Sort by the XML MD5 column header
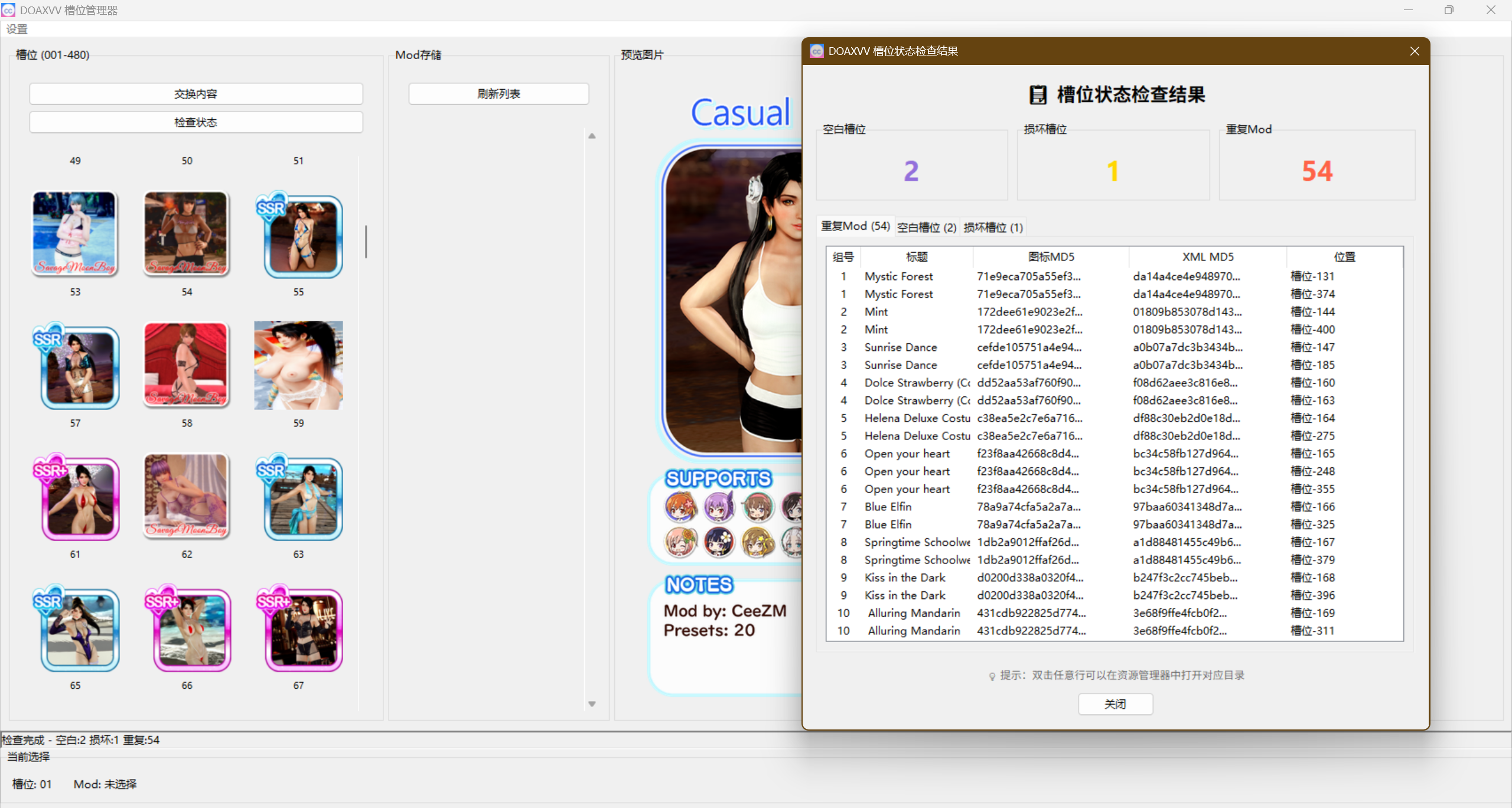The height and width of the screenshot is (808, 1512). (x=1208, y=257)
